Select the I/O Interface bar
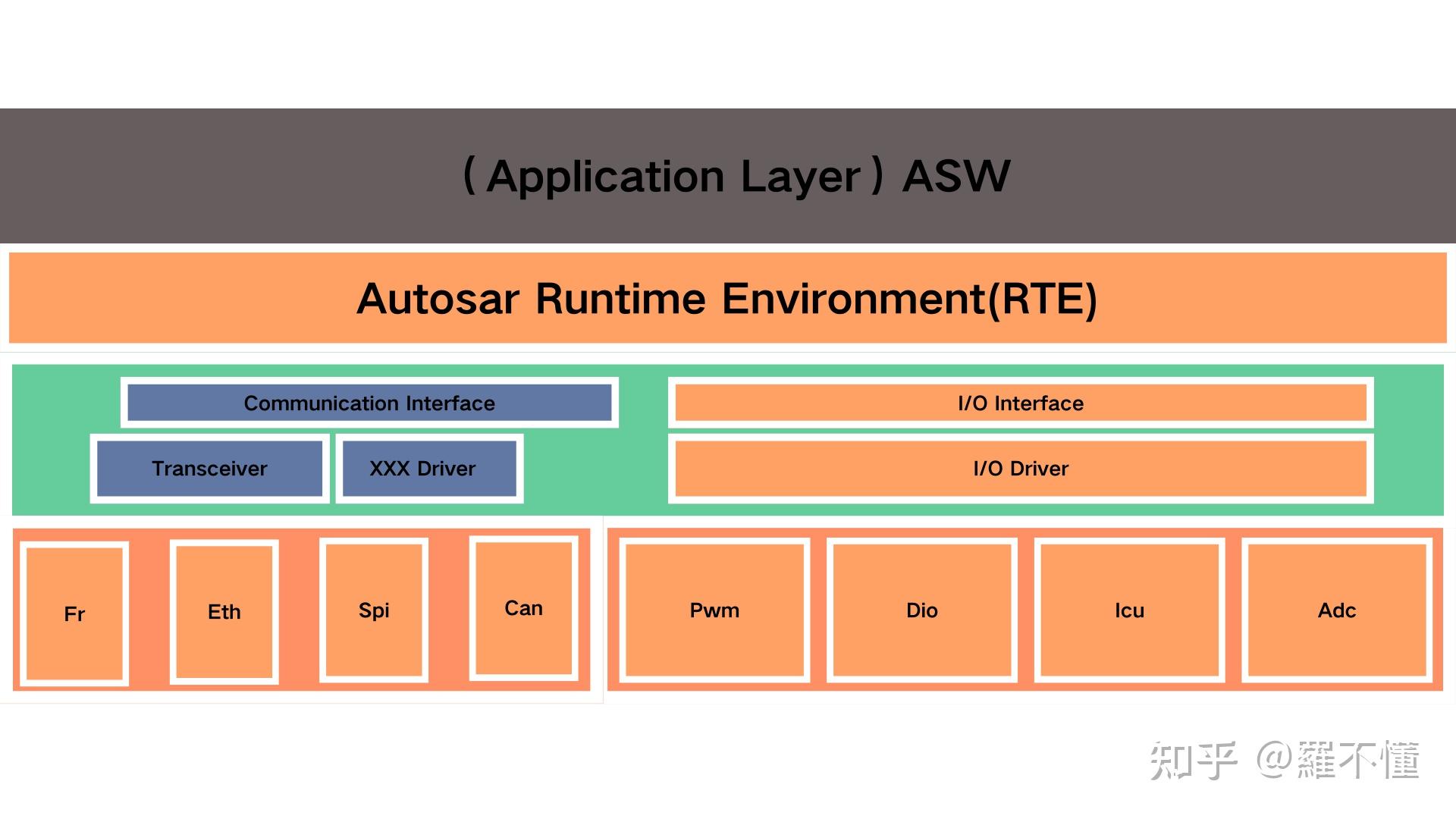1456x819 pixels. (1020, 403)
